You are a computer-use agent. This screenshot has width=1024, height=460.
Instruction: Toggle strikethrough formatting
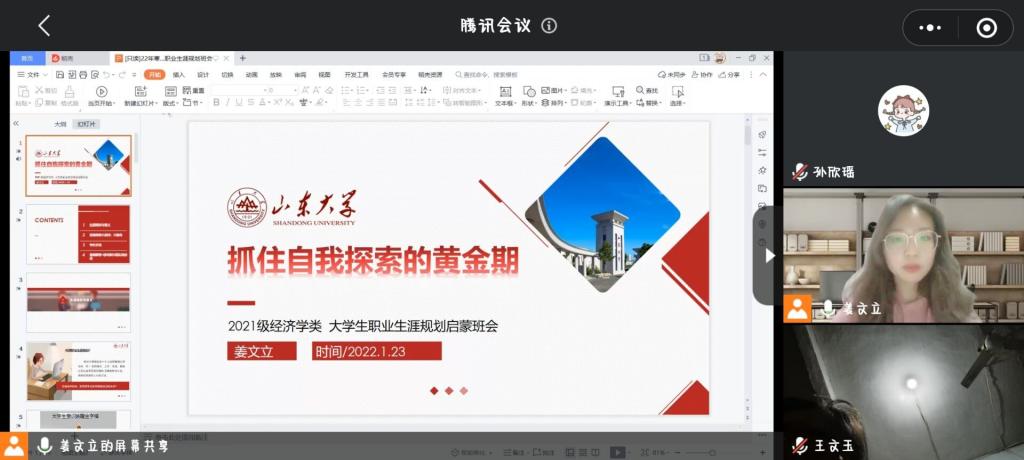tap(250, 103)
